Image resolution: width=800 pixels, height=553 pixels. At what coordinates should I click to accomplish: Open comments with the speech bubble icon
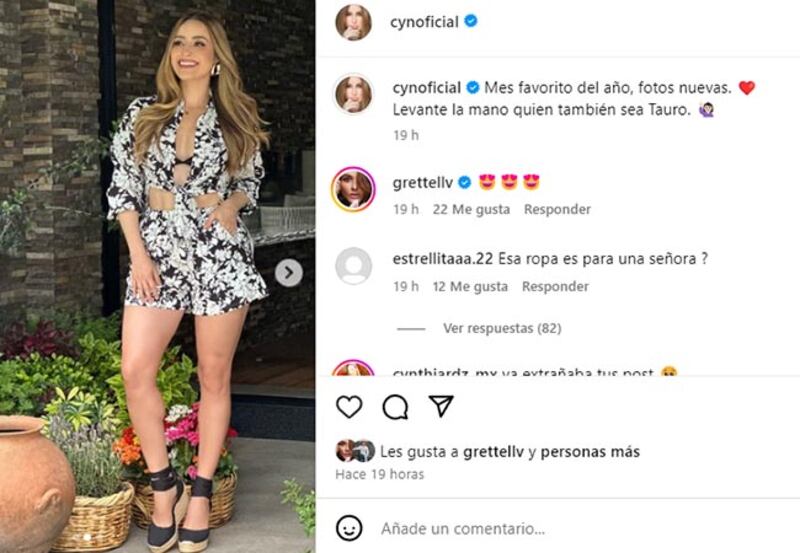pyautogui.click(x=395, y=407)
